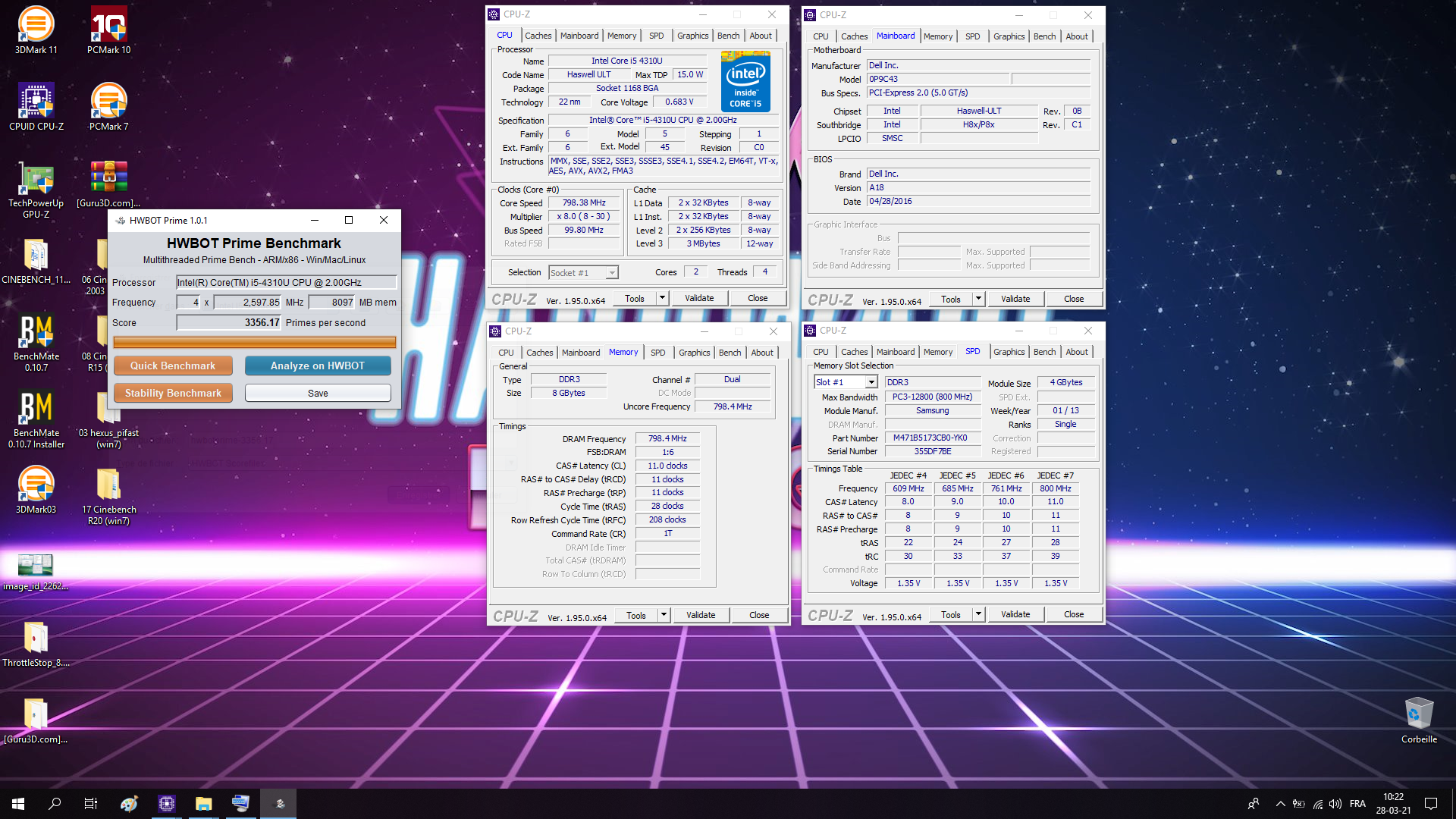The image size is (1456, 819).
Task: Click the orange HWBOT Prime progress bar
Action: click(255, 342)
